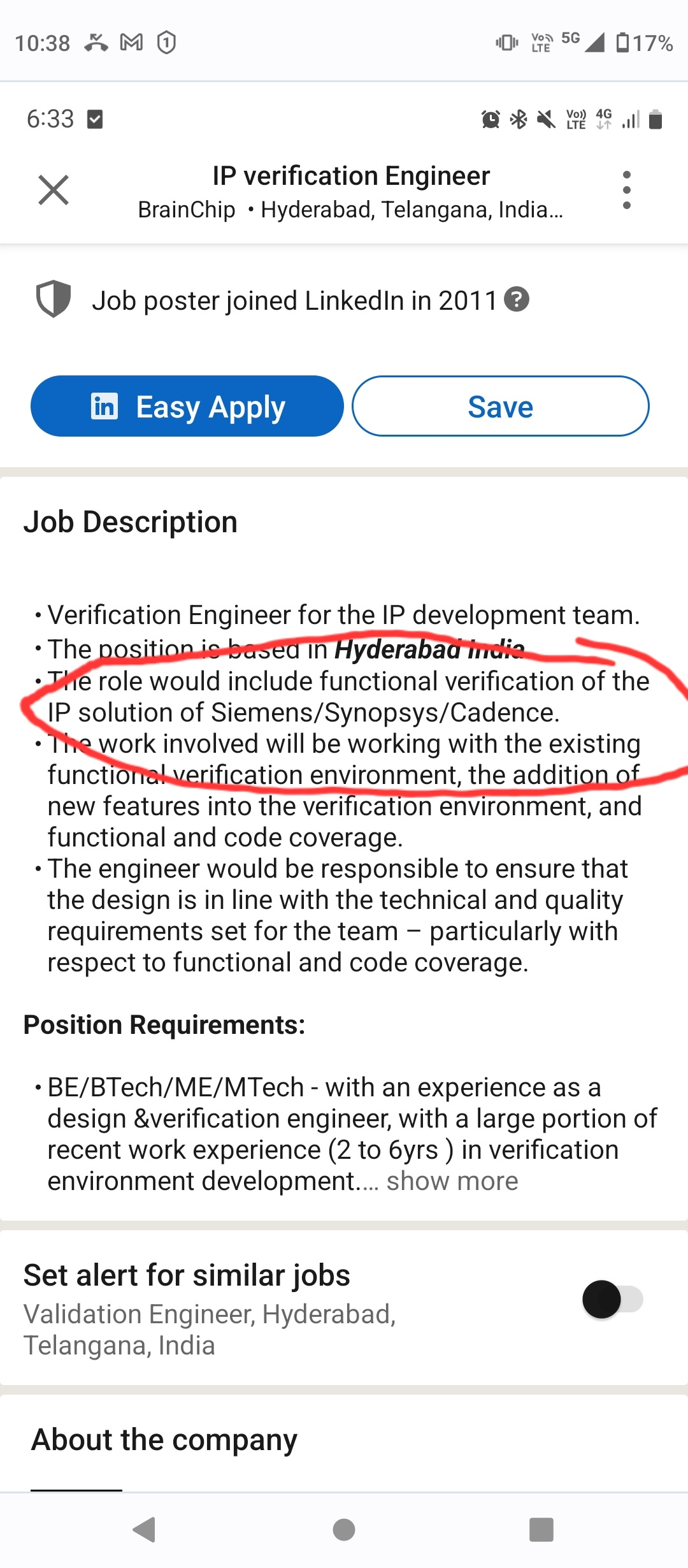Tap Set alert for similar jobs label
This screenshot has width=688, height=1568.
tap(187, 1275)
